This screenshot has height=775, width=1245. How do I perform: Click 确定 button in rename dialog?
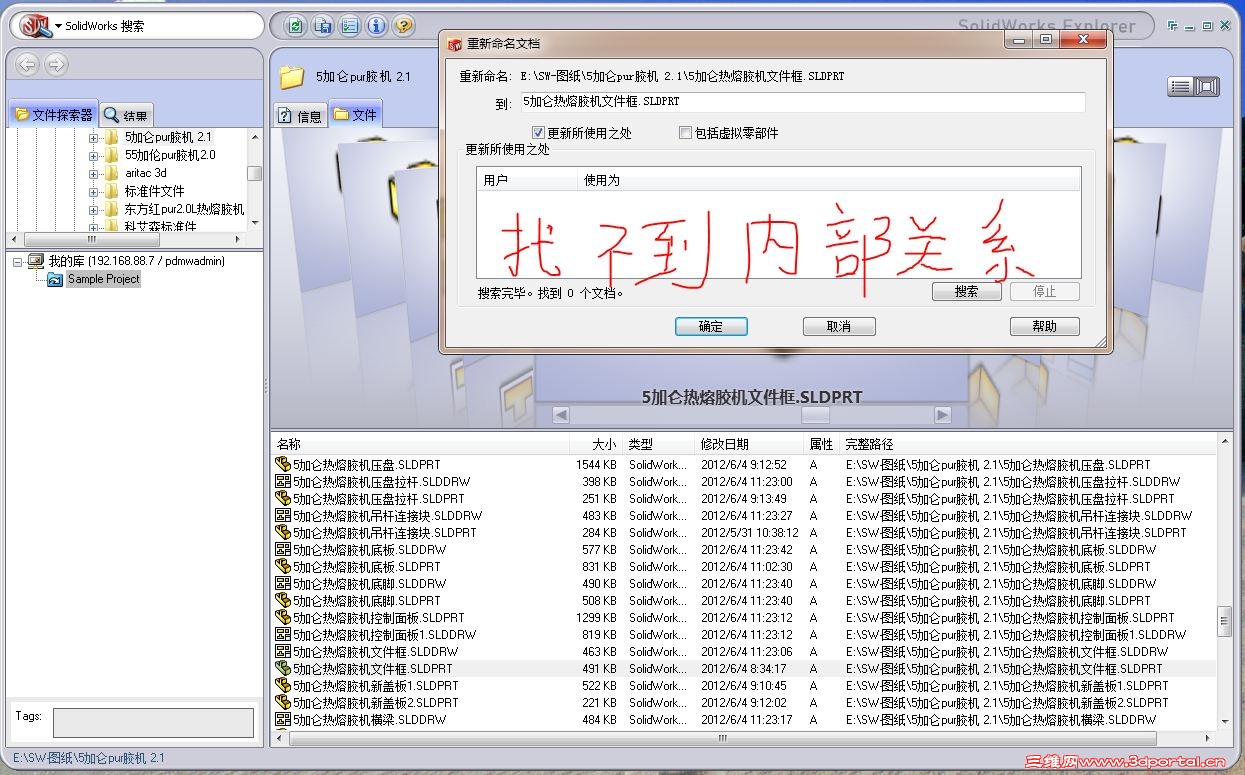[711, 327]
